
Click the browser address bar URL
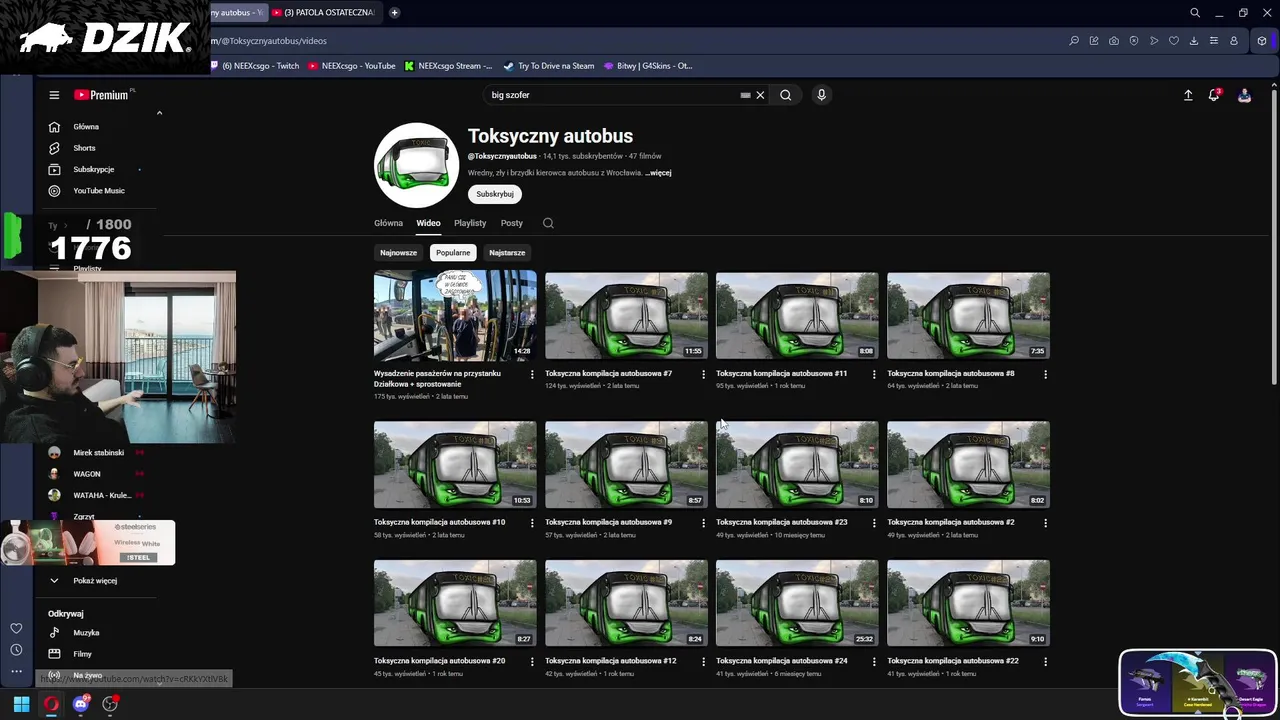coord(269,41)
